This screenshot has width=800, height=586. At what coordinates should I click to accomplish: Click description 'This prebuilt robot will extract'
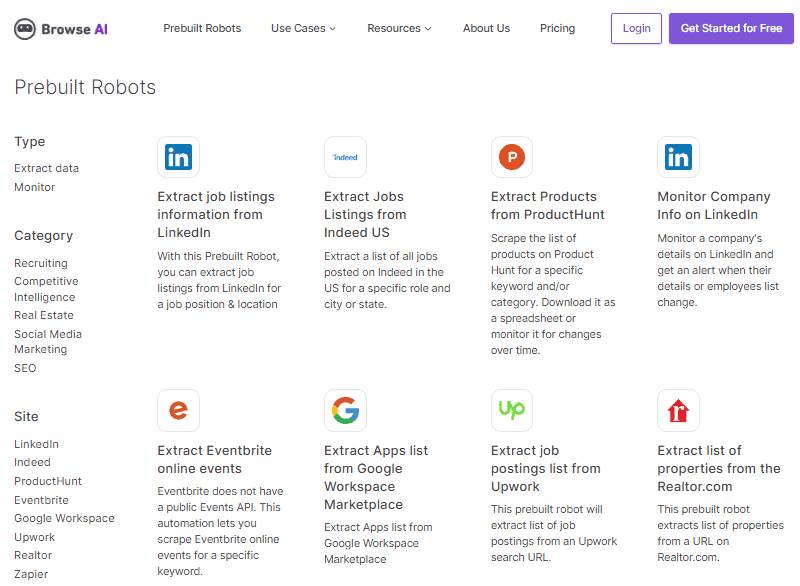click(554, 533)
